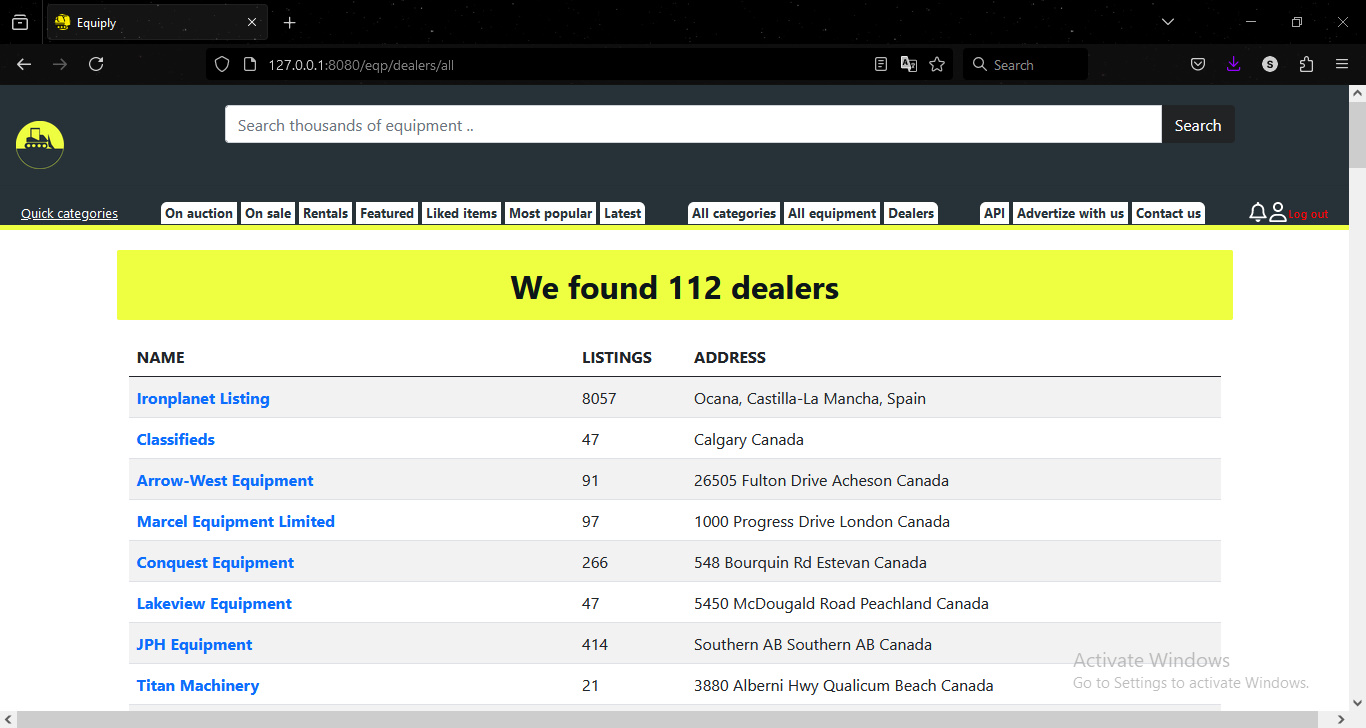This screenshot has height=728, width=1366.
Task: Open notifications via the bell icon
Action: point(1257,212)
